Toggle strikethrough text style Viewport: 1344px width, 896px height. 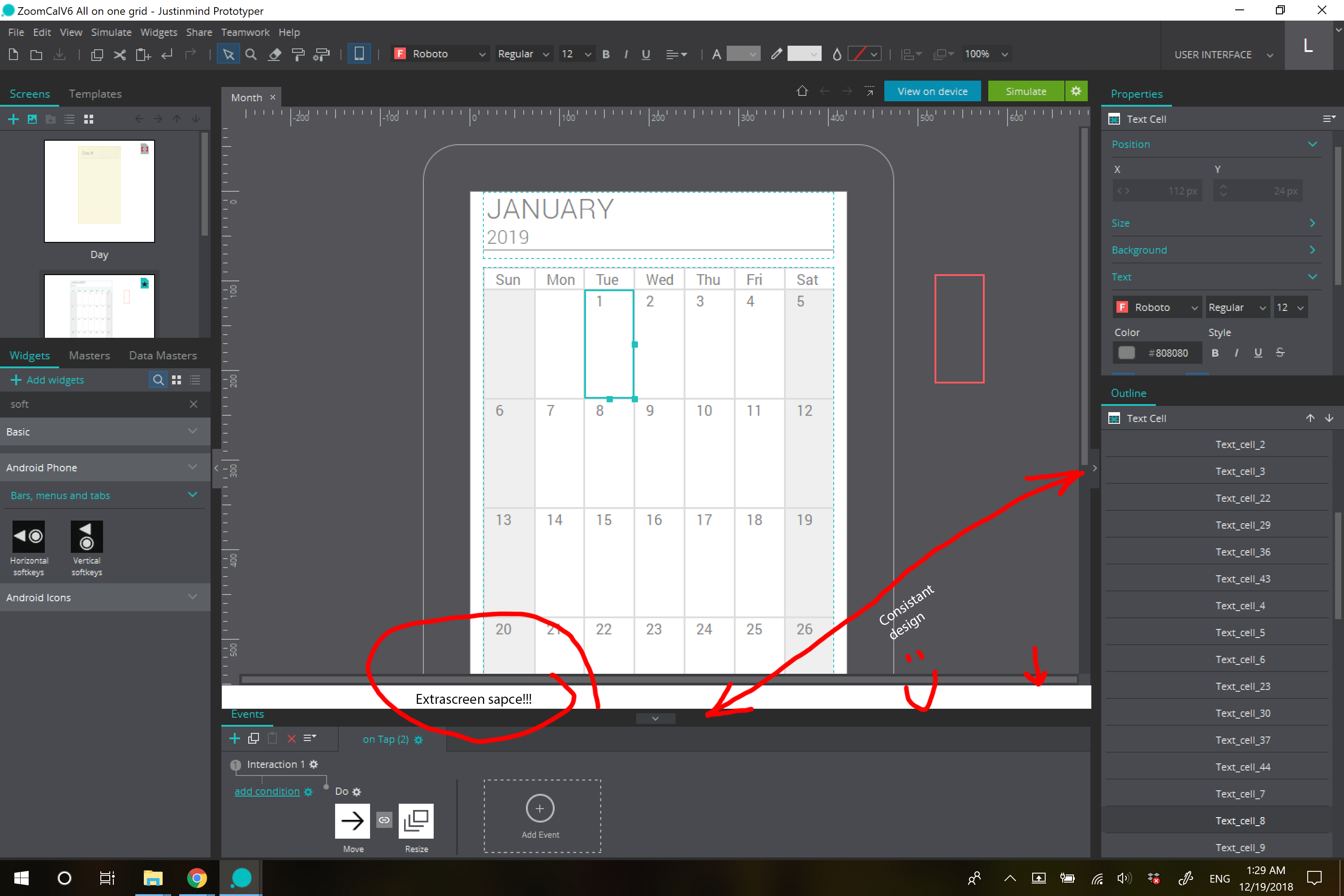pos(1280,353)
